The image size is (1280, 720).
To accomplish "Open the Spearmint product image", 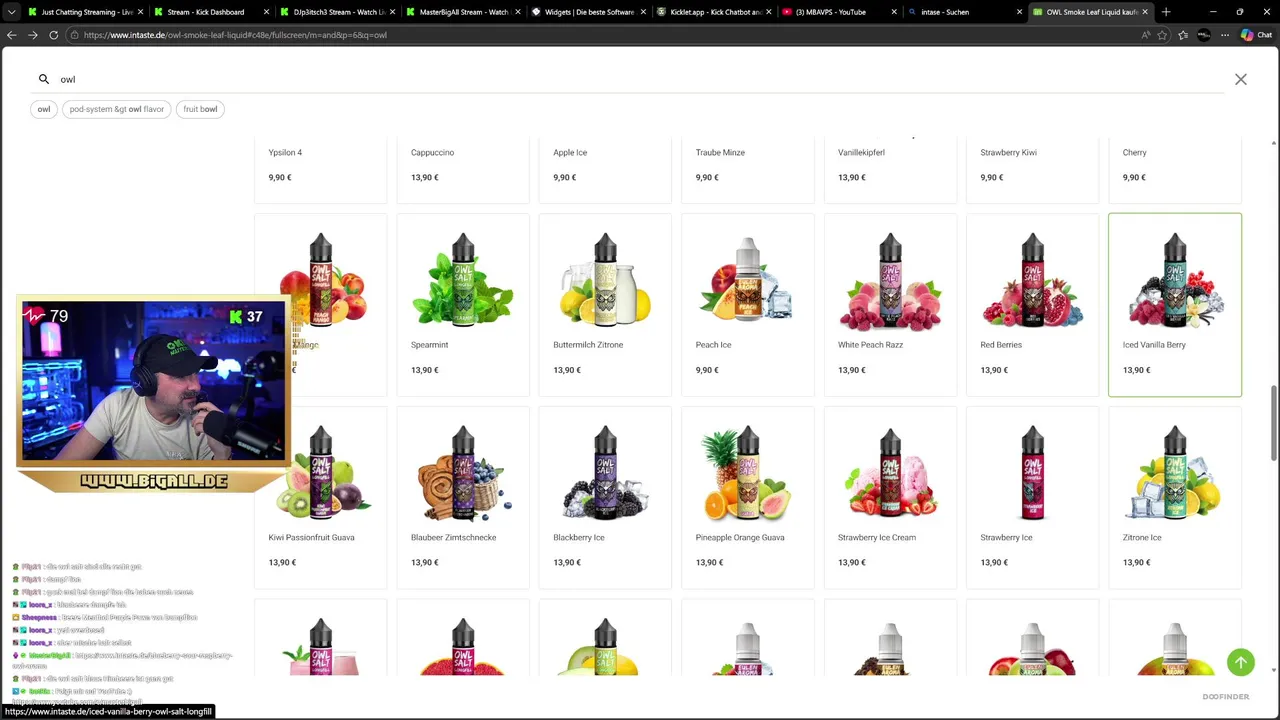I will [463, 281].
